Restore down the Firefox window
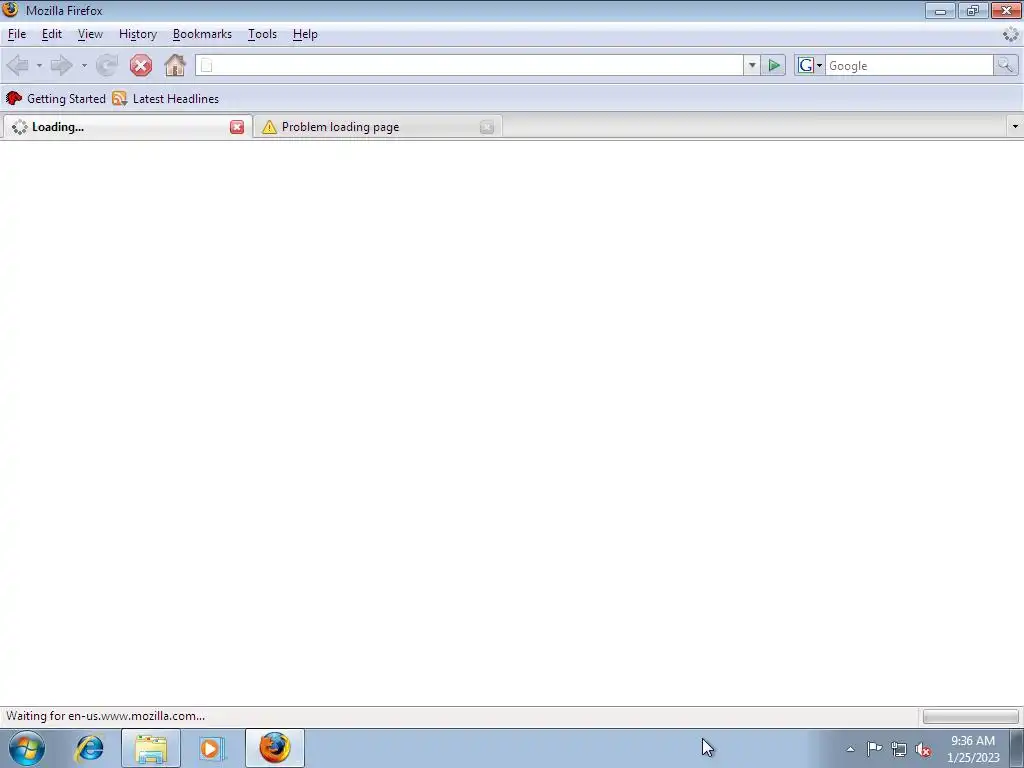The image size is (1024, 768). pos(973,10)
